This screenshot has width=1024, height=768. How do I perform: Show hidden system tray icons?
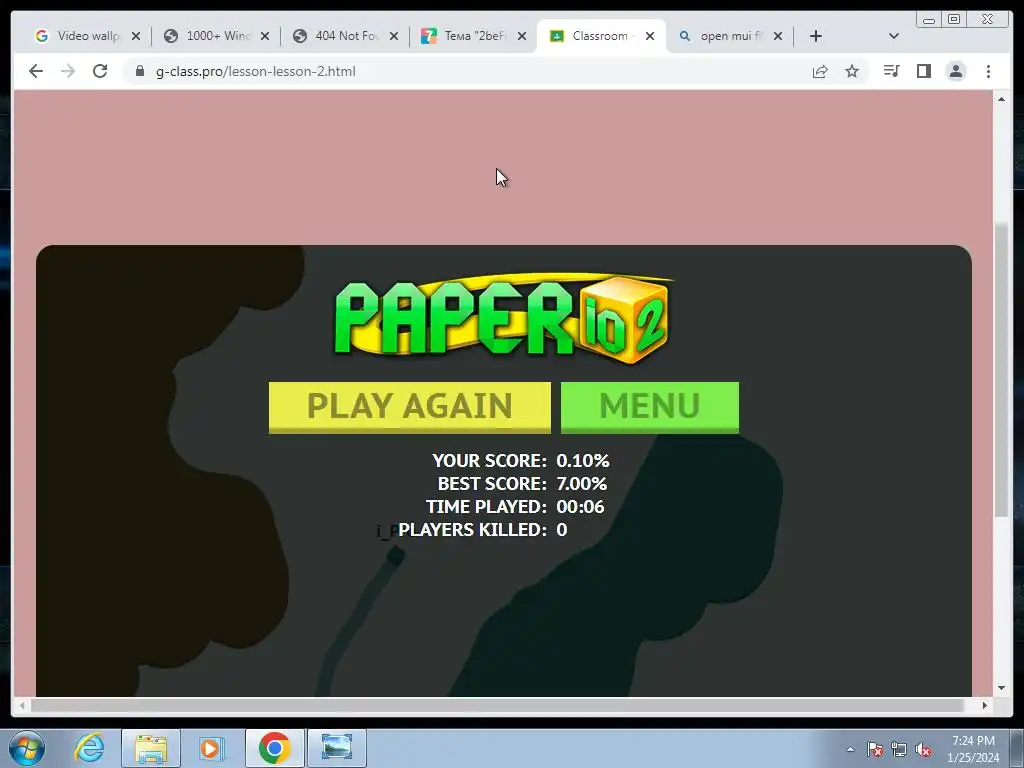click(850, 749)
